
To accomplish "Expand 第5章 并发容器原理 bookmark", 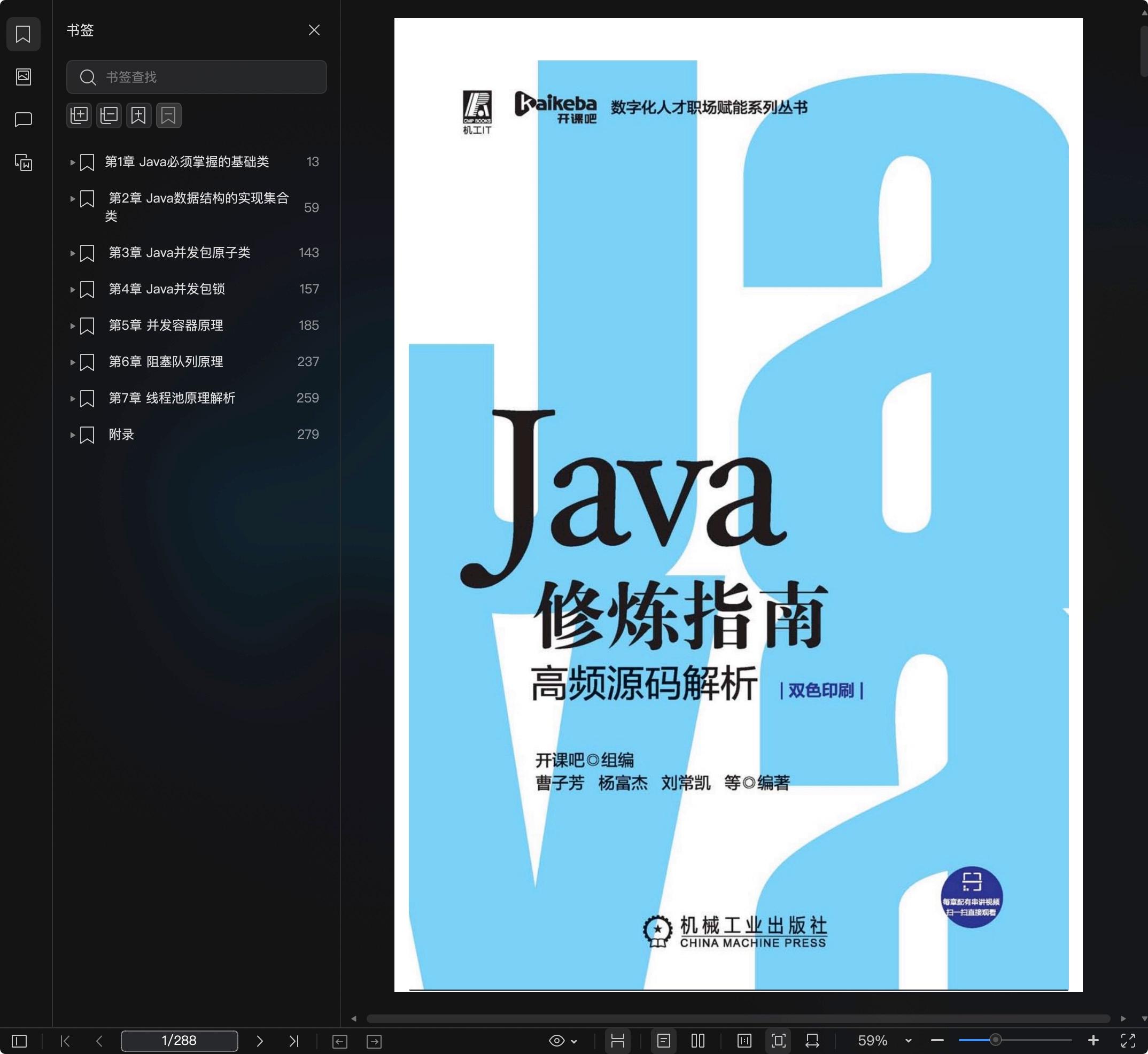I will [73, 326].
